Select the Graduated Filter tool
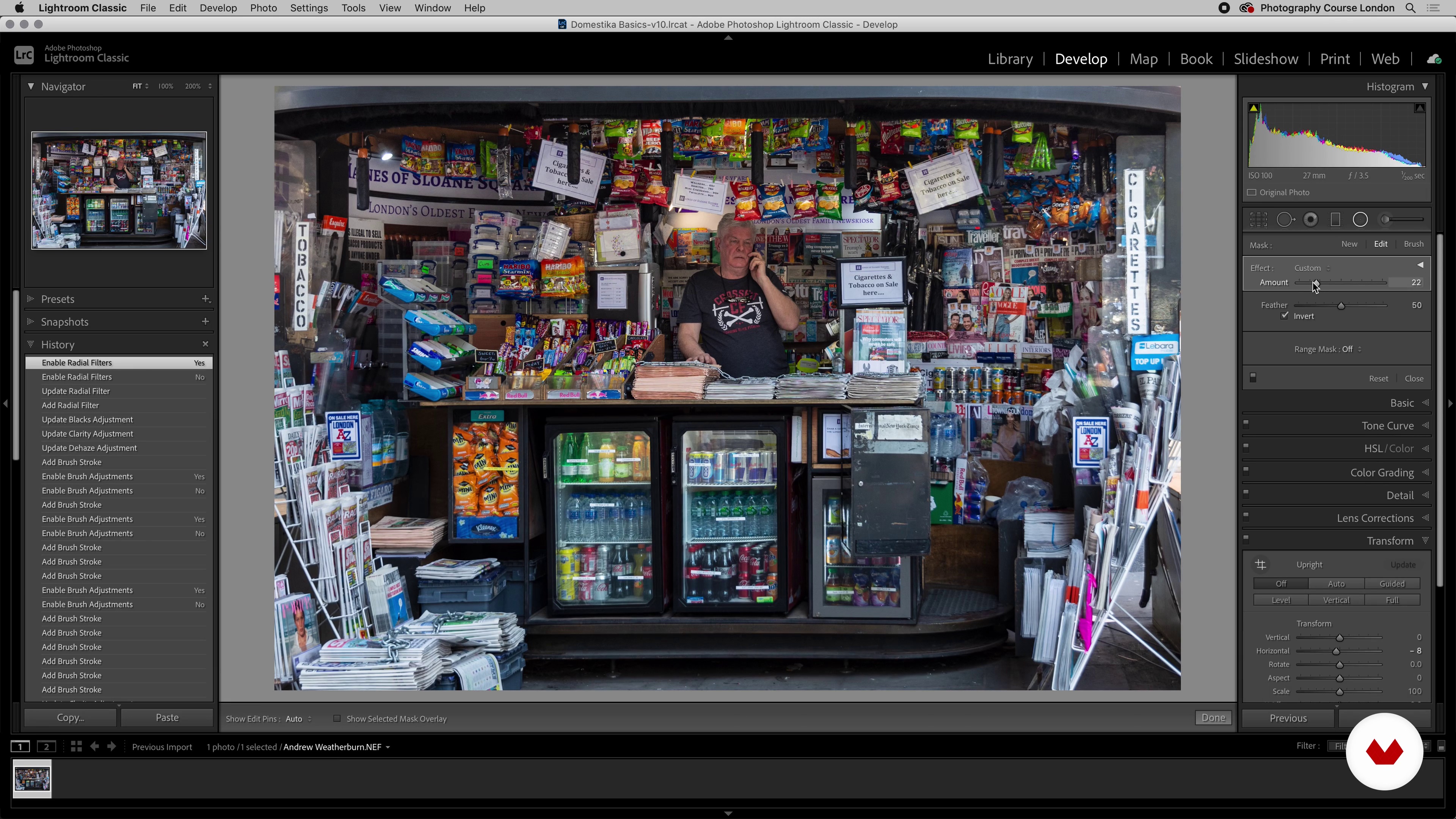Viewport: 1456px width, 819px height. click(x=1335, y=220)
